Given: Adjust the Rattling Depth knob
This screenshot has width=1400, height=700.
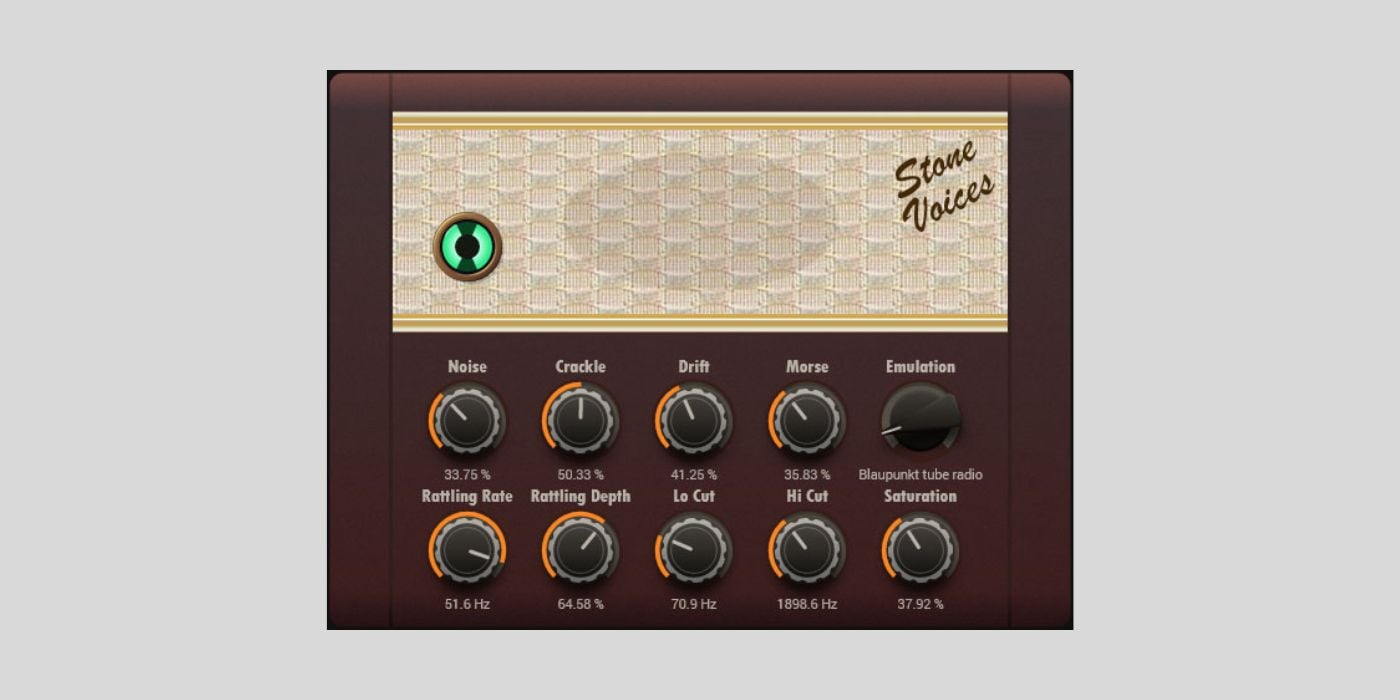Looking at the screenshot, I should coord(581,551).
